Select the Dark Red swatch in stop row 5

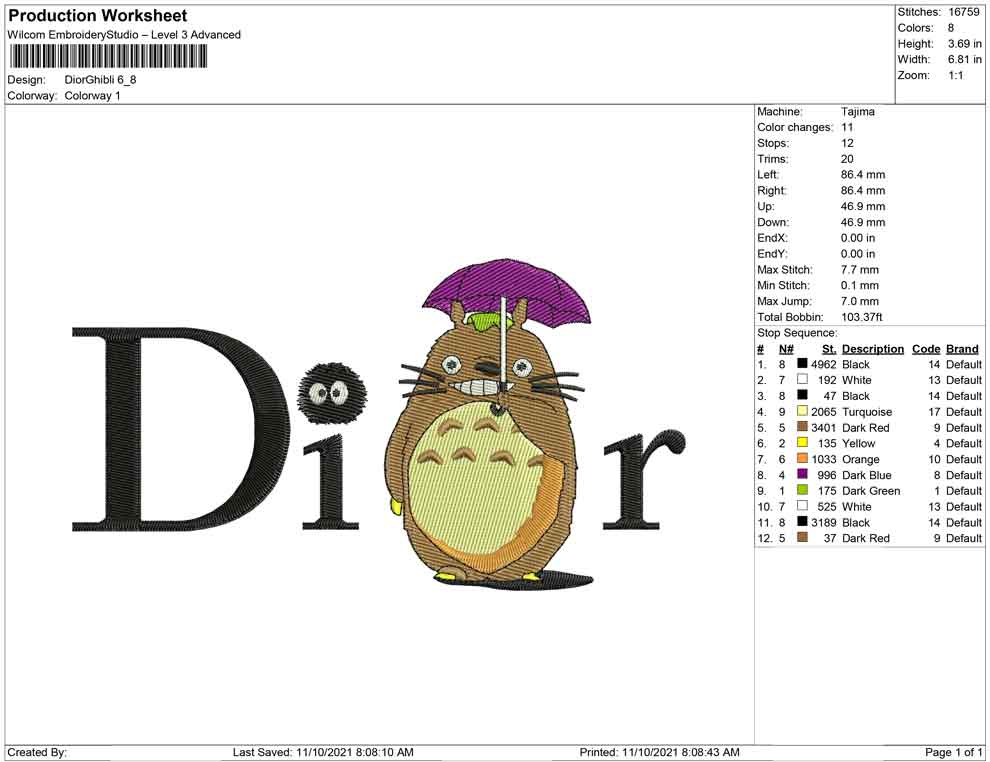click(x=802, y=427)
